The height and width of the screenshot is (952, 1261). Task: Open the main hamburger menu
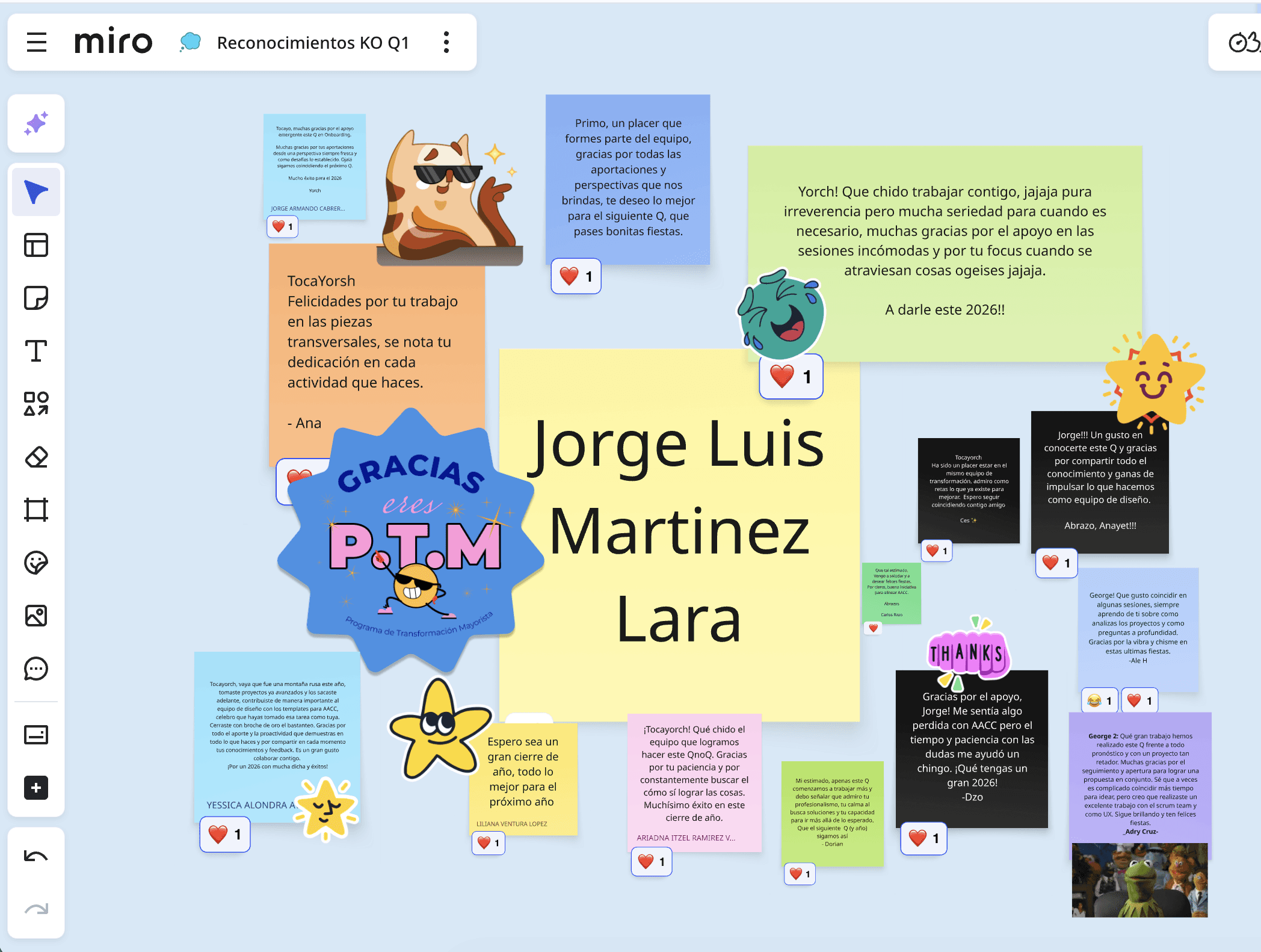(37, 42)
